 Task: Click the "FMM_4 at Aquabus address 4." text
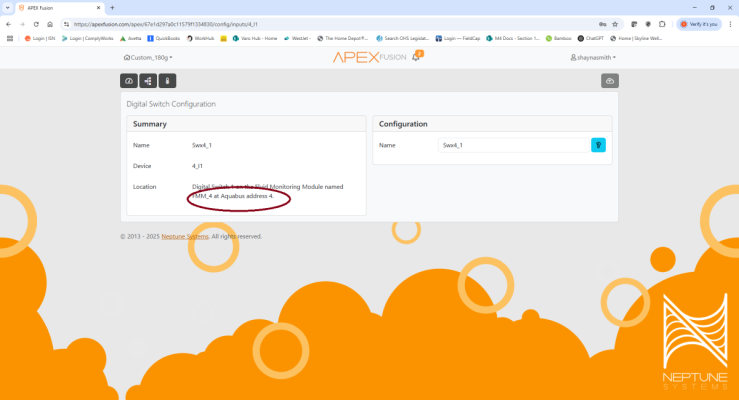233,196
